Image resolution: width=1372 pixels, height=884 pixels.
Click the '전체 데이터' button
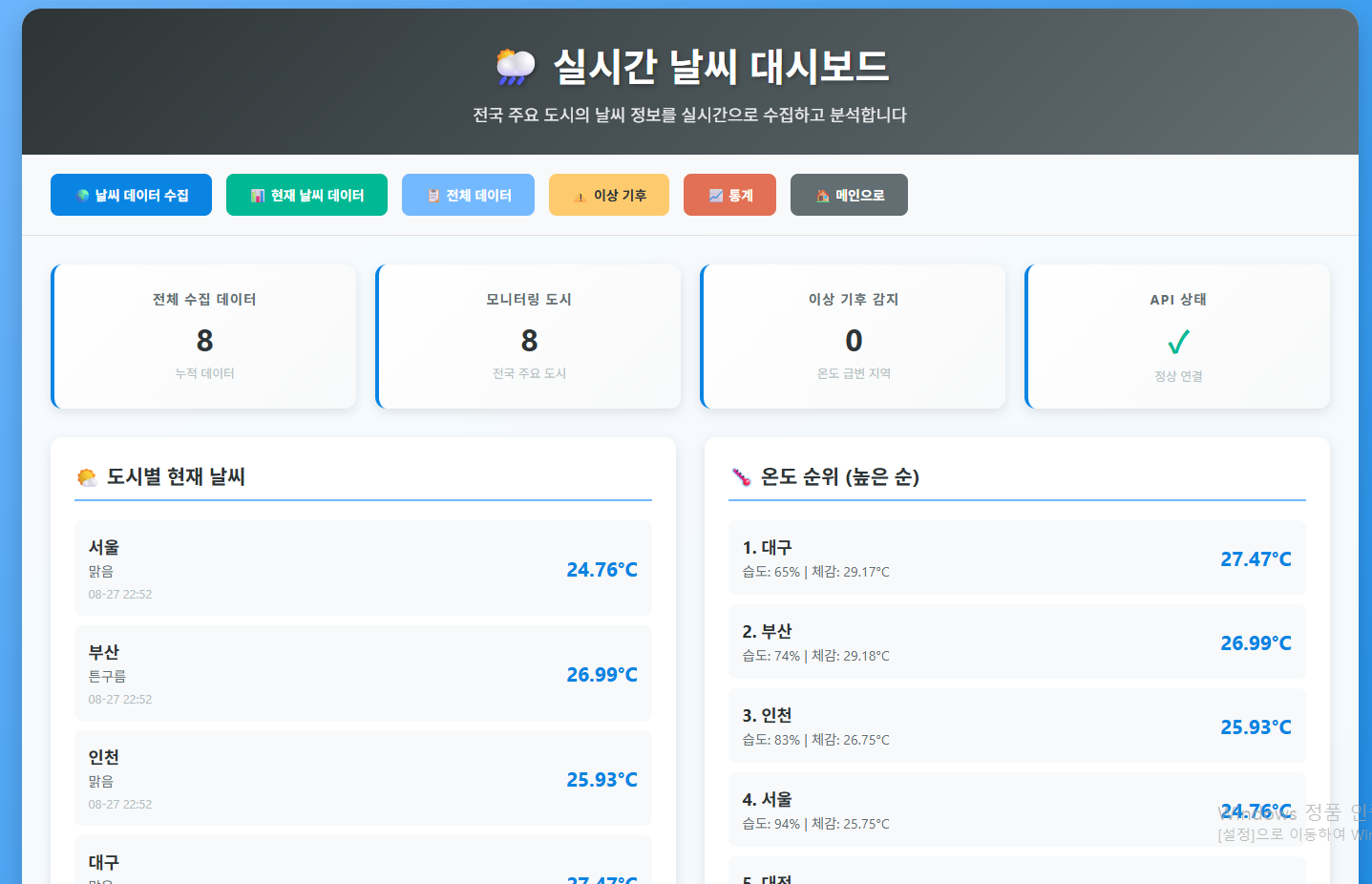click(468, 195)
